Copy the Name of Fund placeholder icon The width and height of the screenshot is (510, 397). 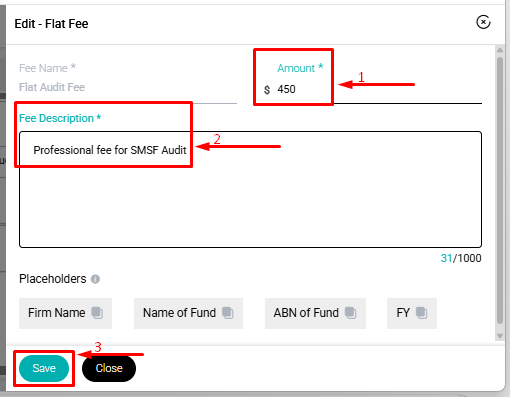tap(228, 313)
